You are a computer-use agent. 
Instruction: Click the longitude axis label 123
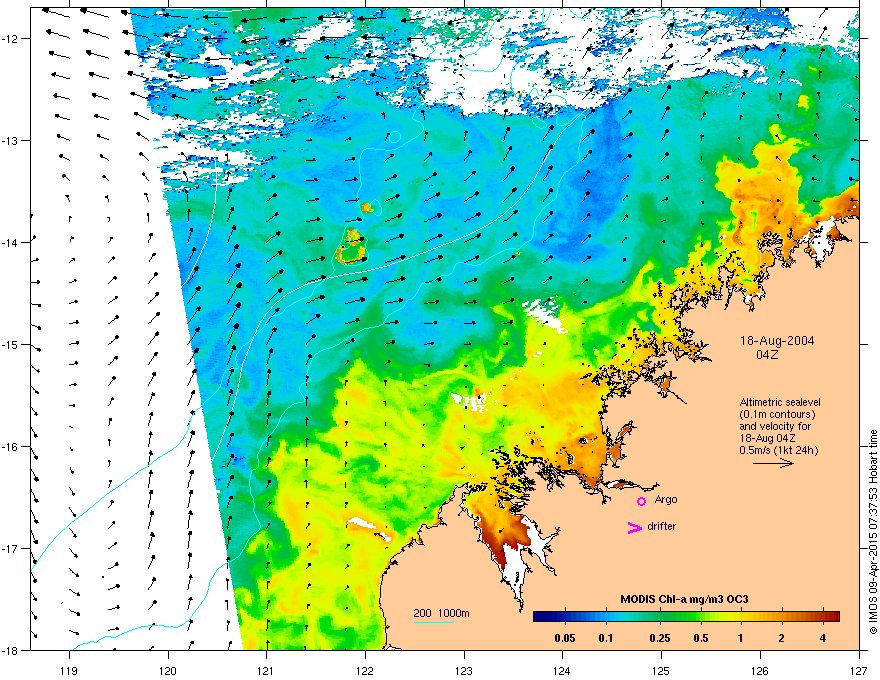pyautogui.click(x=464, y=670)
